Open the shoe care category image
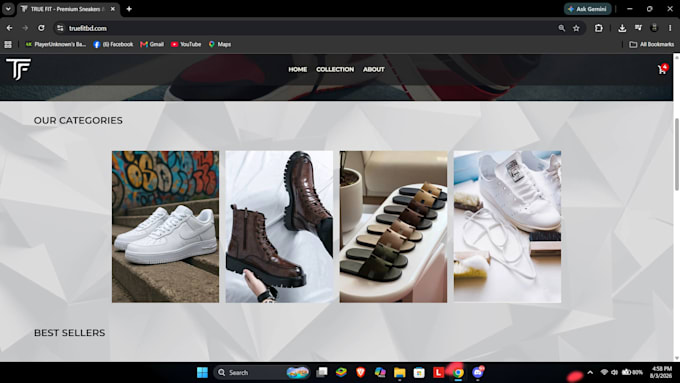The image size is (680, 383). [x=507, y=226]
